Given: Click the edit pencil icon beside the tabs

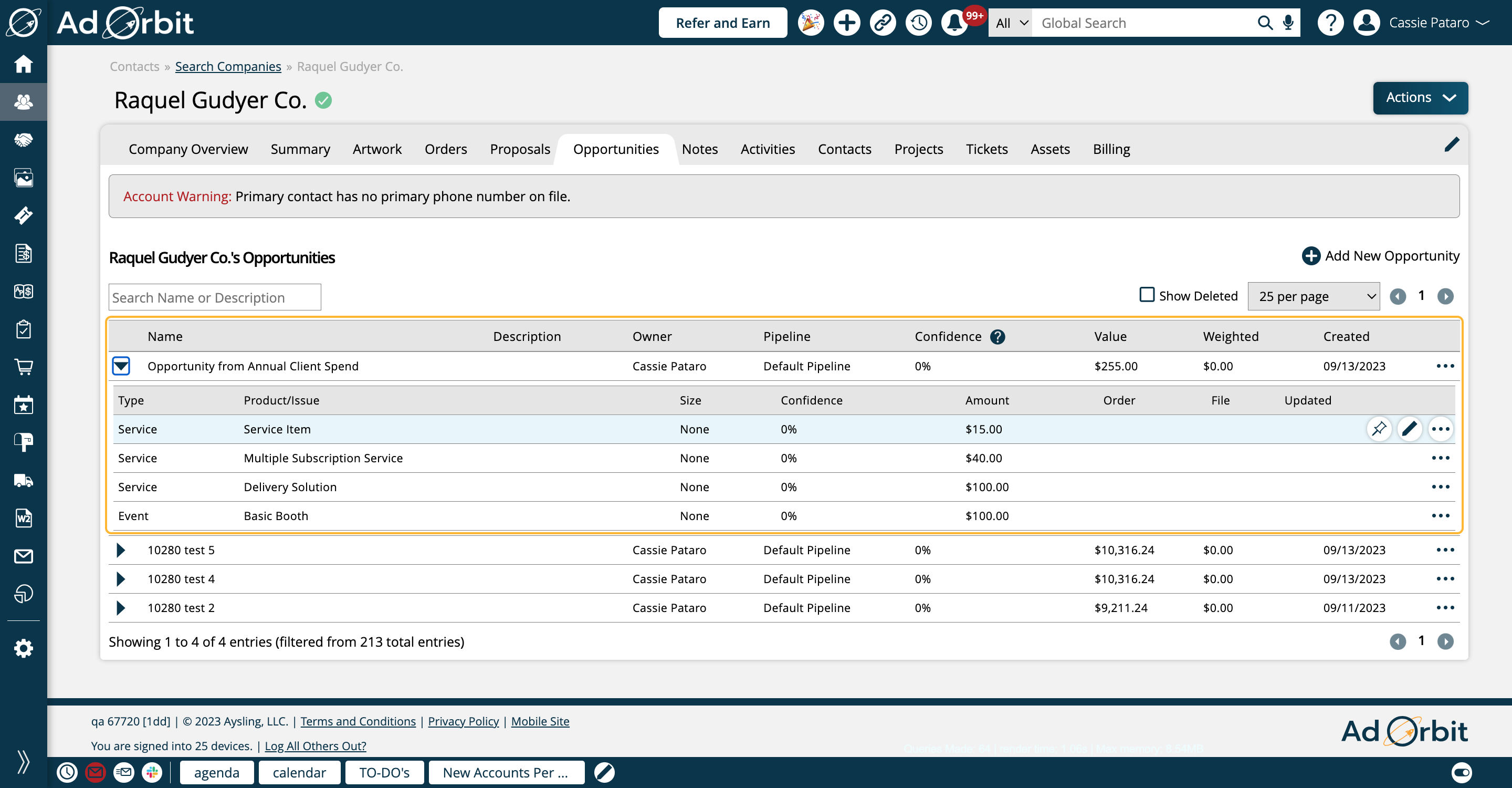Looking at the screenshot, I should coord(1452,144).
